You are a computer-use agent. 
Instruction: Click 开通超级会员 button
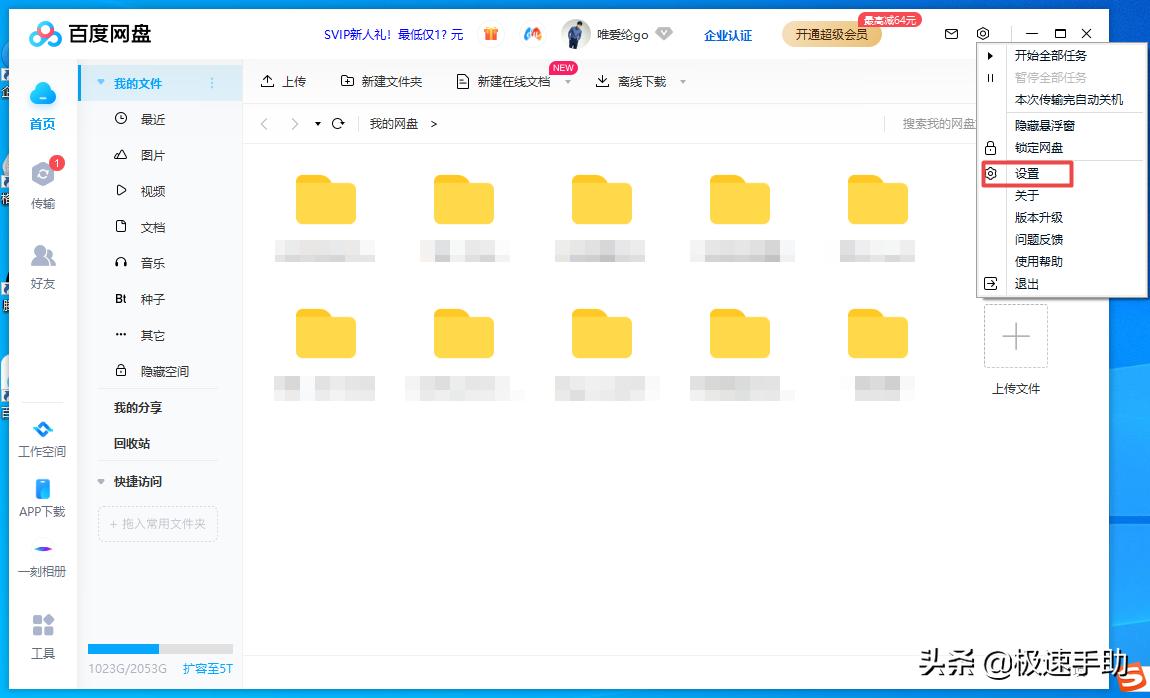[x=832, y=34]
